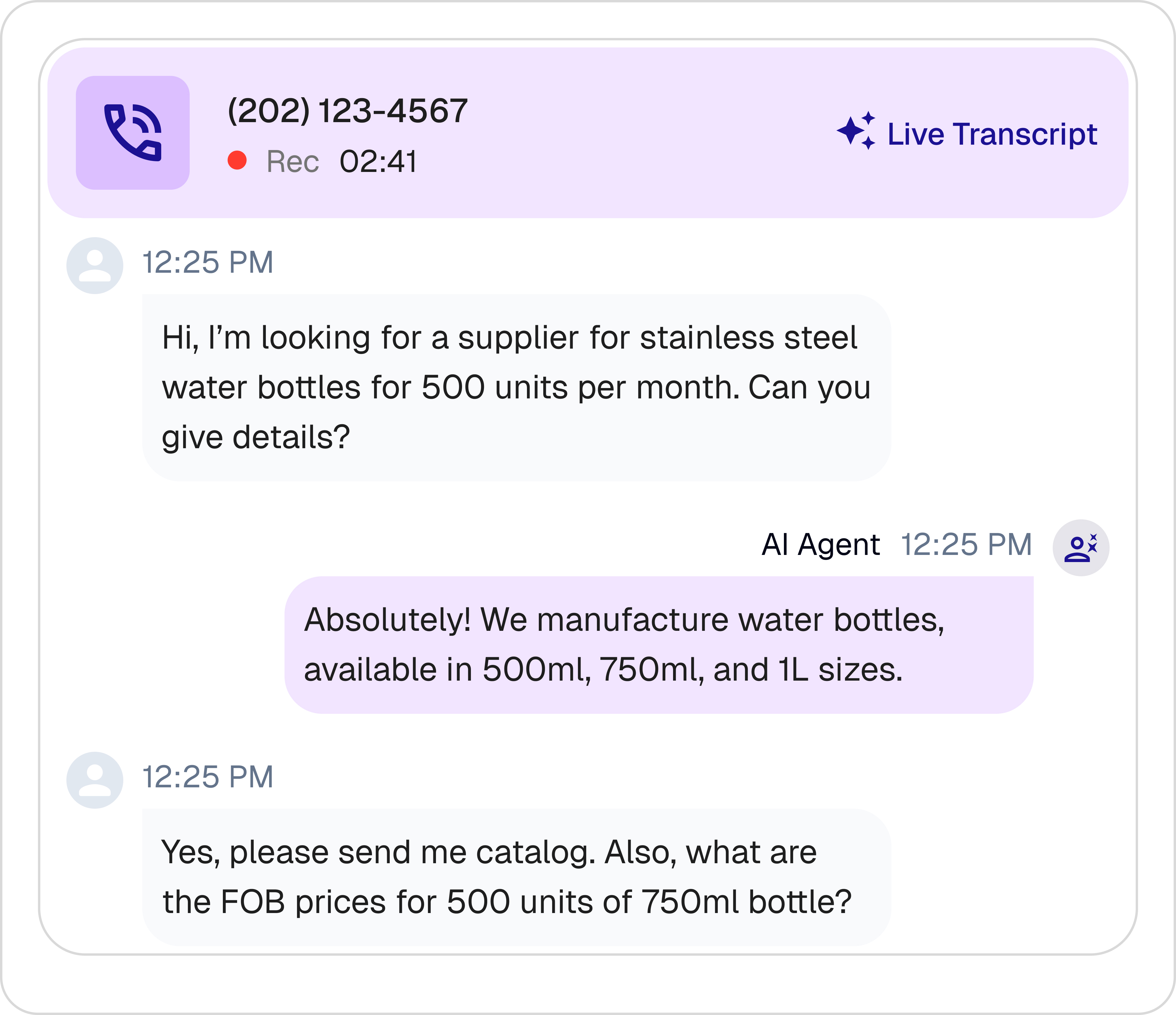Click the text "500ml, 750ml, and 1L sizes"

[692, 670]
